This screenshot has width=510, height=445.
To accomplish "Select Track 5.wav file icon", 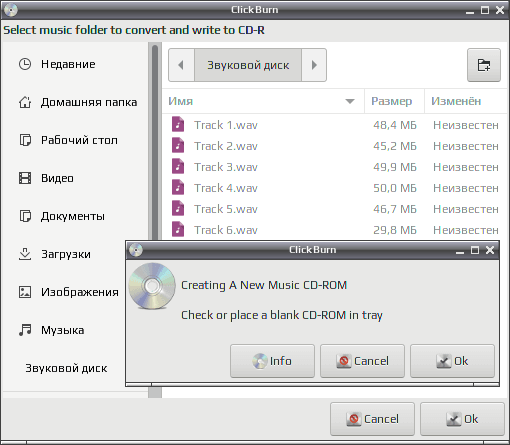I will click(178, 209).
